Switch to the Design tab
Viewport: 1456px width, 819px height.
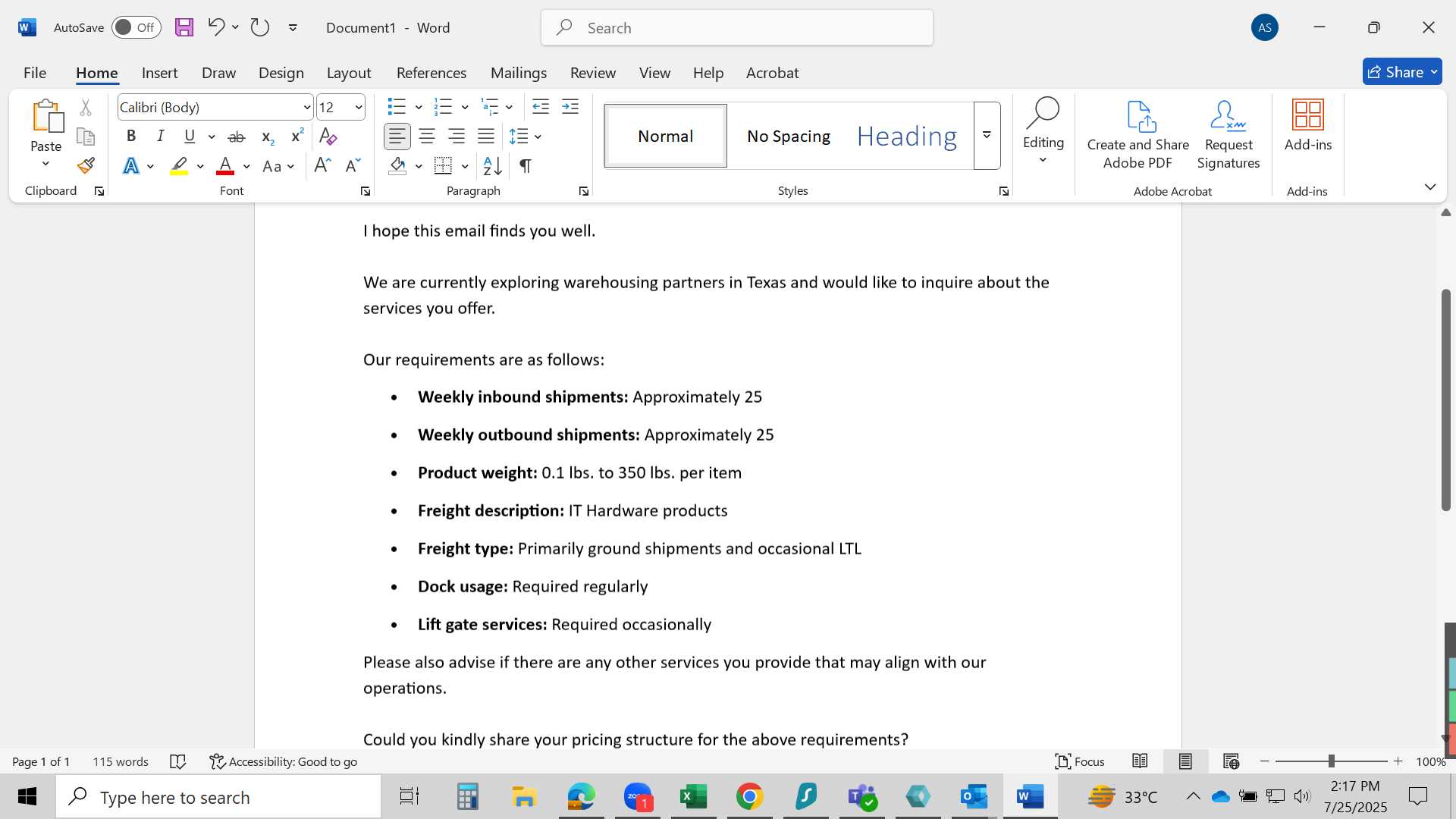pos(281,72)
